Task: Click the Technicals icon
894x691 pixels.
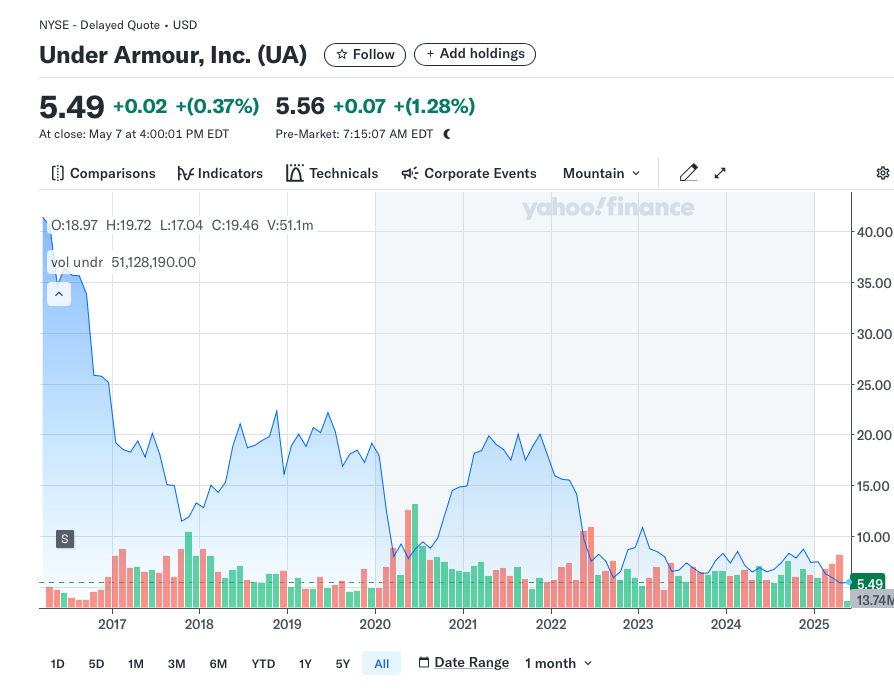Action: point(295,173)
